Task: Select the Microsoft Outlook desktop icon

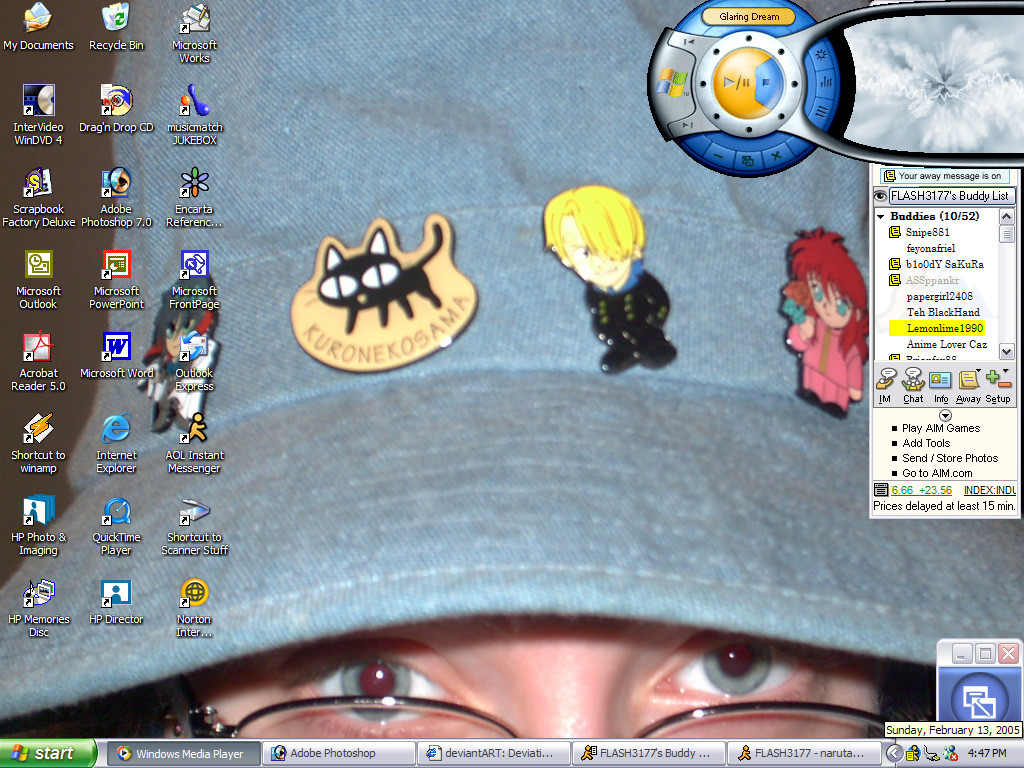Action: [38, 280]
